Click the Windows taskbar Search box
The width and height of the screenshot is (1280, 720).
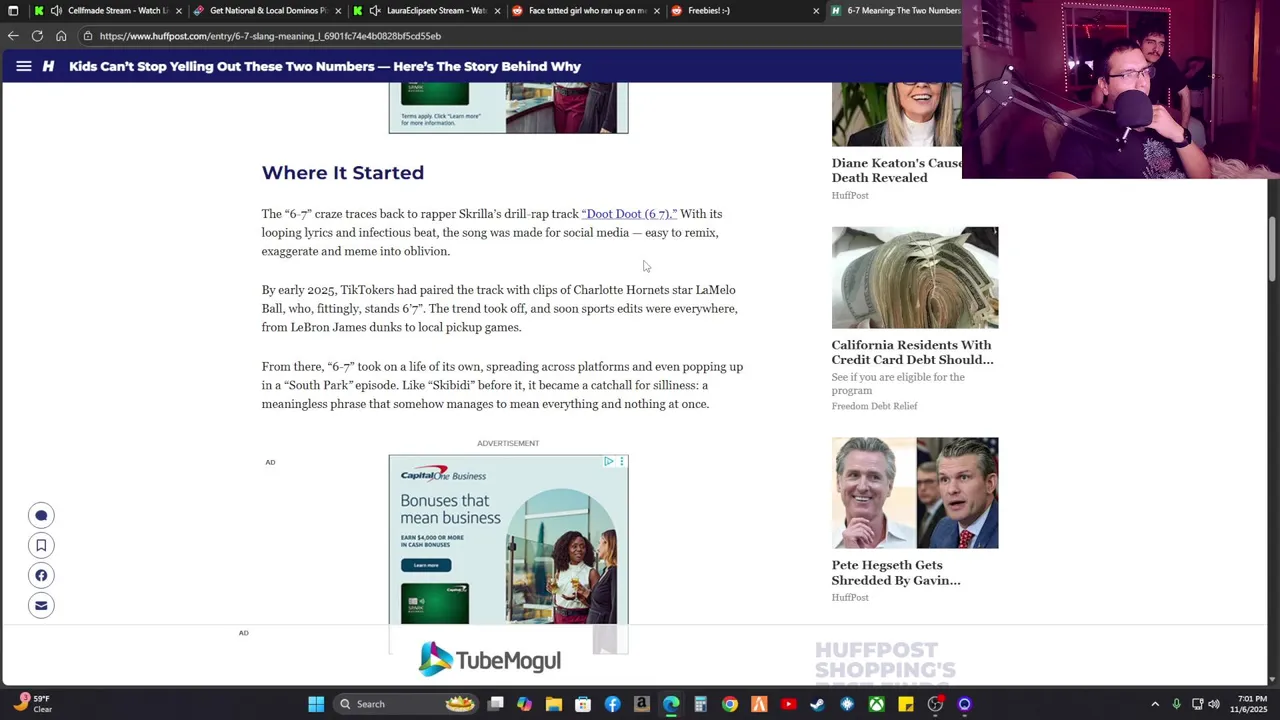pos(405,704)
